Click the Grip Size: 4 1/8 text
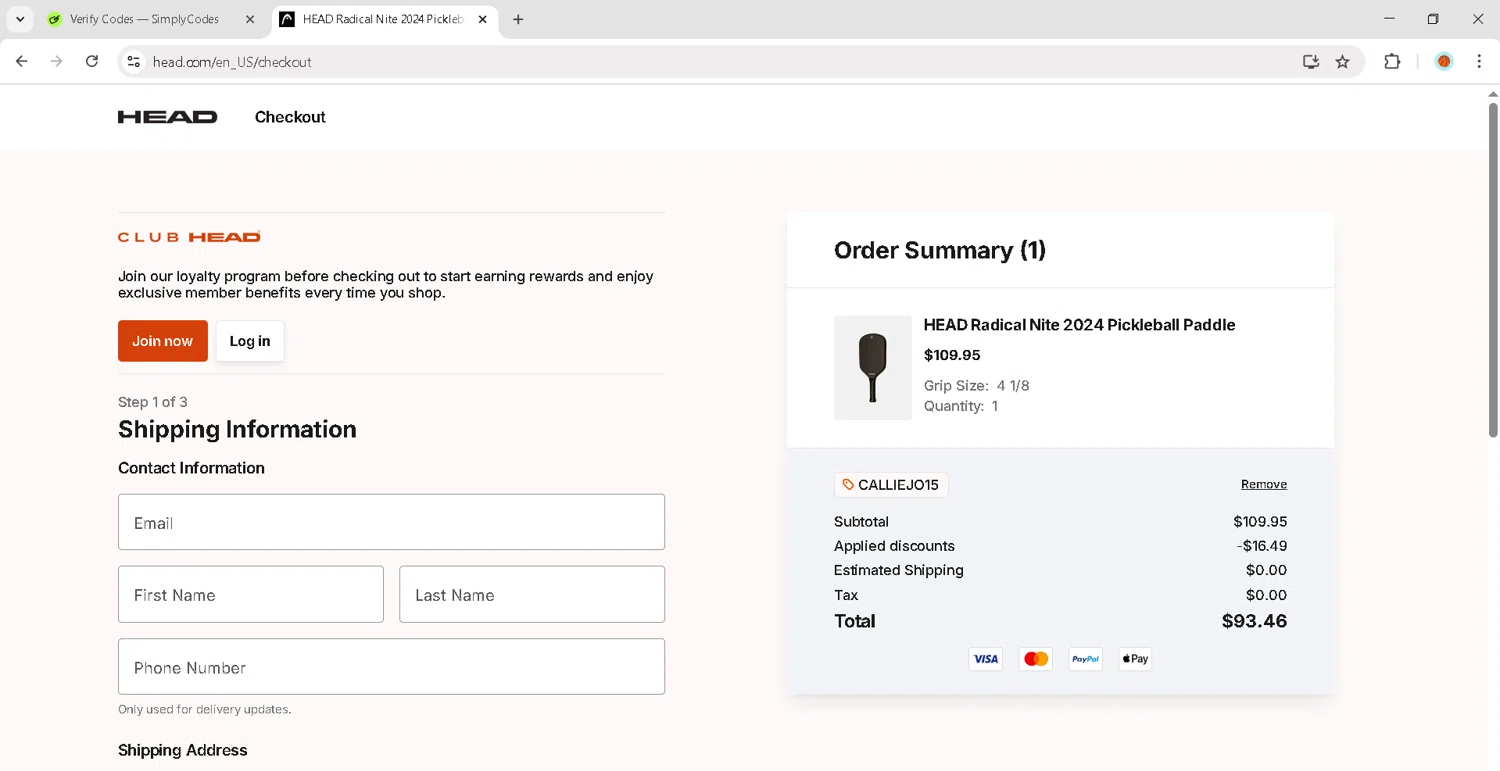1500x771 pixels. [976, 386]
